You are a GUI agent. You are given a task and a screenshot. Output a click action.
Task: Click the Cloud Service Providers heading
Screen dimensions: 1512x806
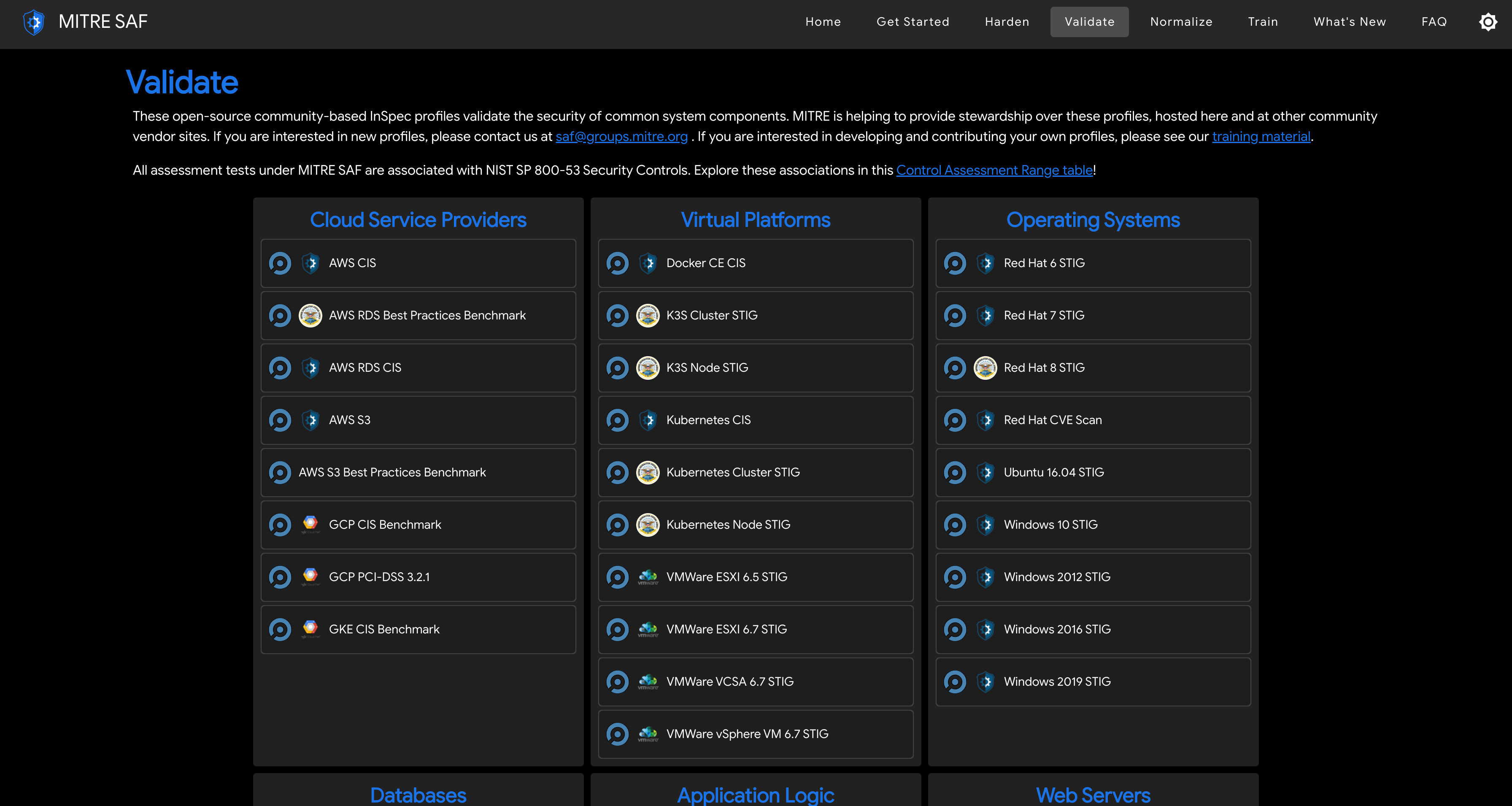[x=418, y=219]
